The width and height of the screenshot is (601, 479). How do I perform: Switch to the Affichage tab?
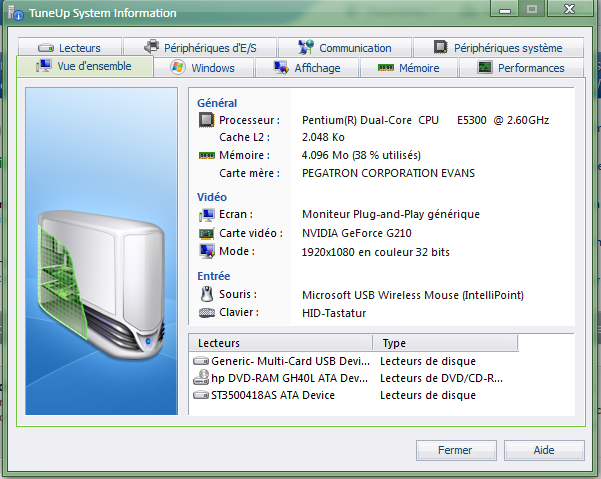[x=307, y=68]
